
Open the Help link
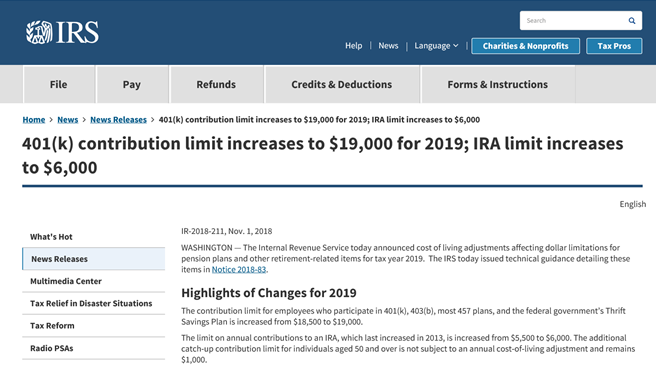[354, 46]
